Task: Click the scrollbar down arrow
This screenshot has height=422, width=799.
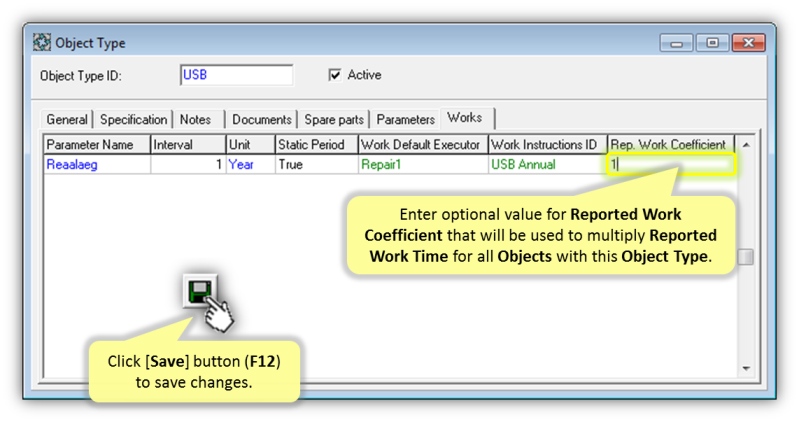Action: (x=745, y=369)
